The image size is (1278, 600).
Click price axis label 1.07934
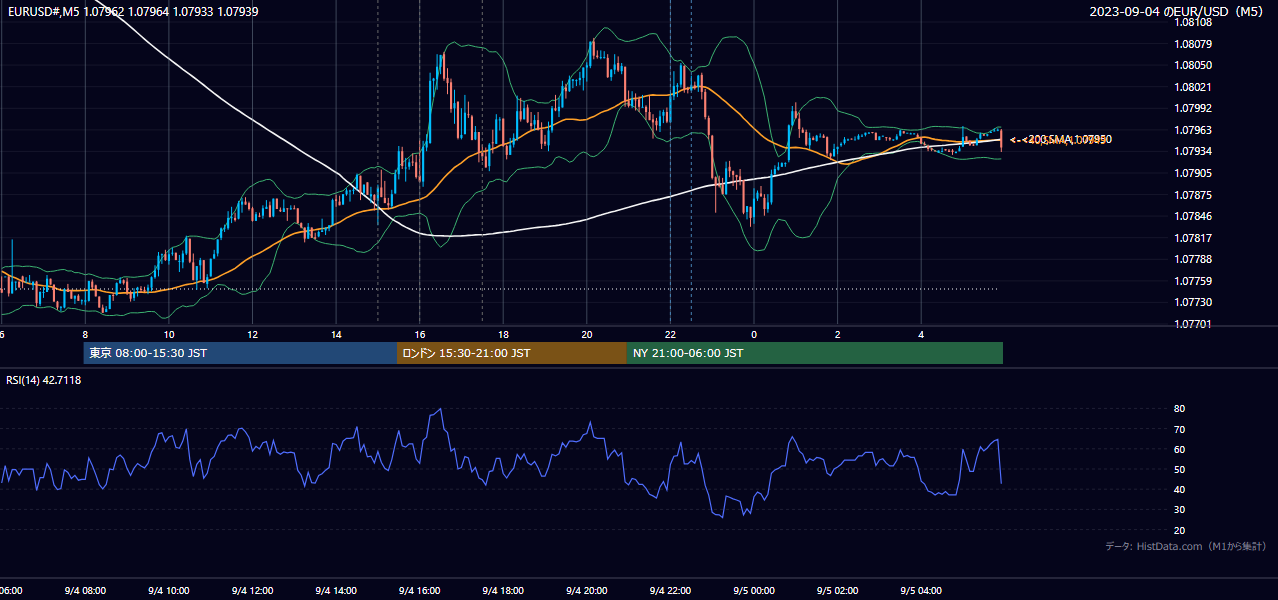click(x=1194, y=151)
